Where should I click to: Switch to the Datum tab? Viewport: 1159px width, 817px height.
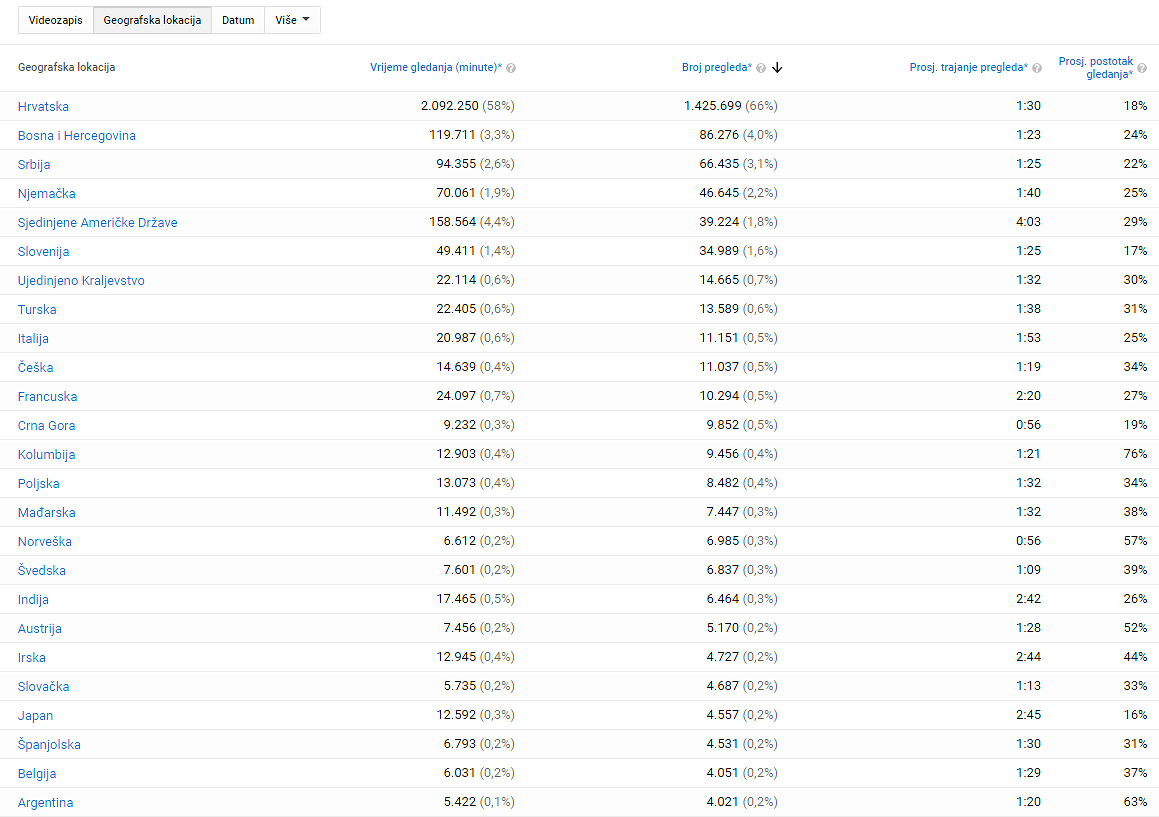click(238, 20)
